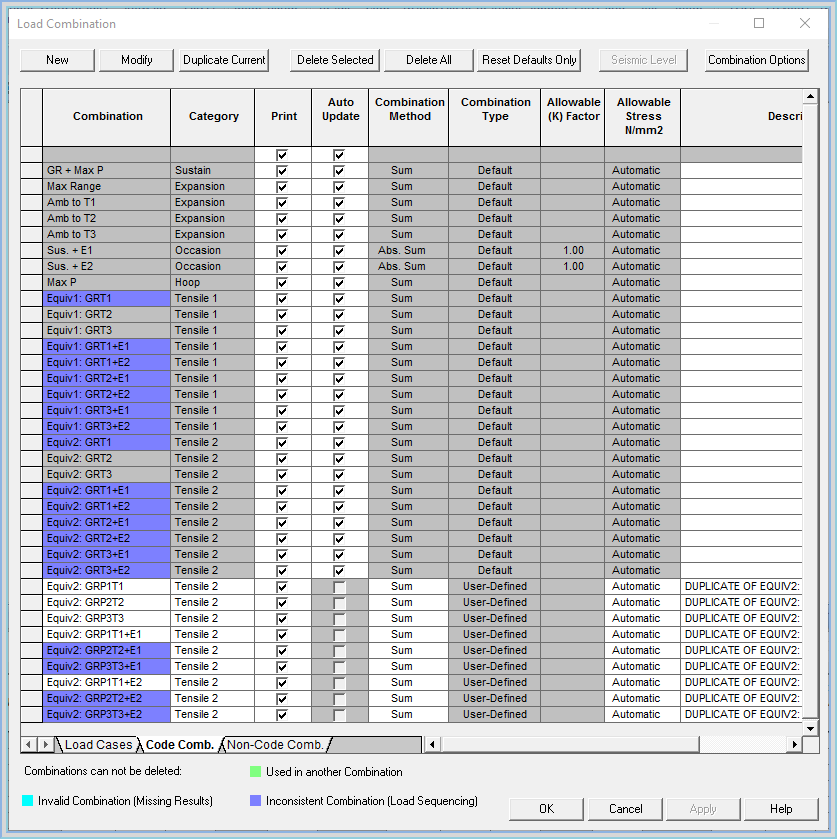Click the grid's vertical scroll up arrow
Screen dimensions: 837x839
pos(808,98)
